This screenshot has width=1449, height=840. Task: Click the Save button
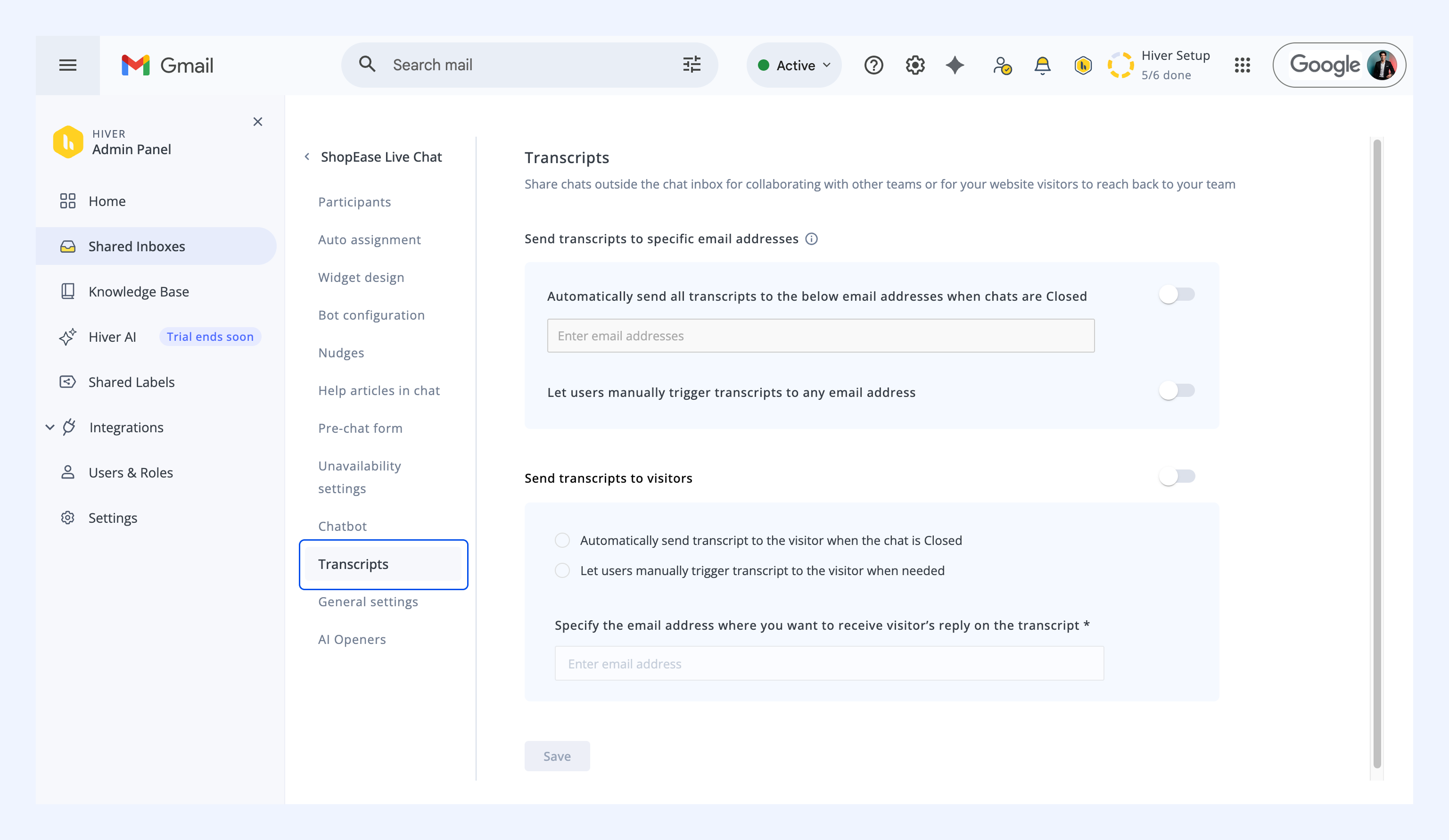557,756
